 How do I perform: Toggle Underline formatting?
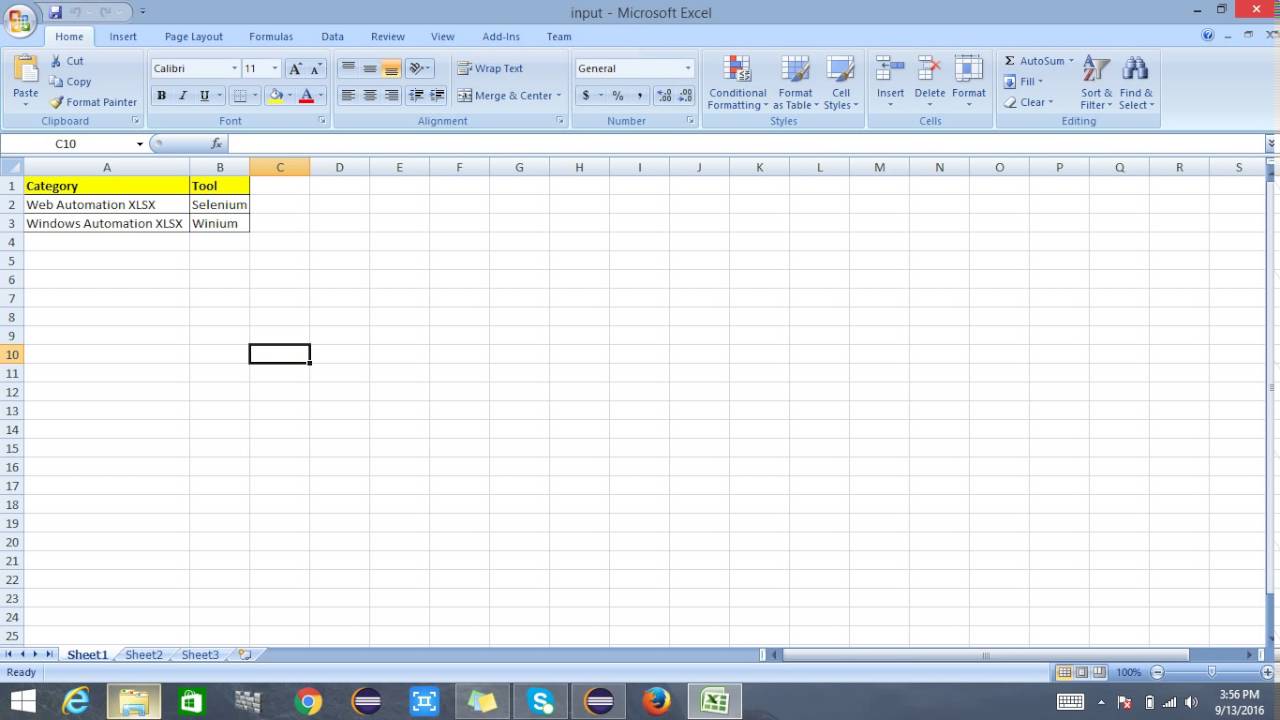(x=205, y=95)
